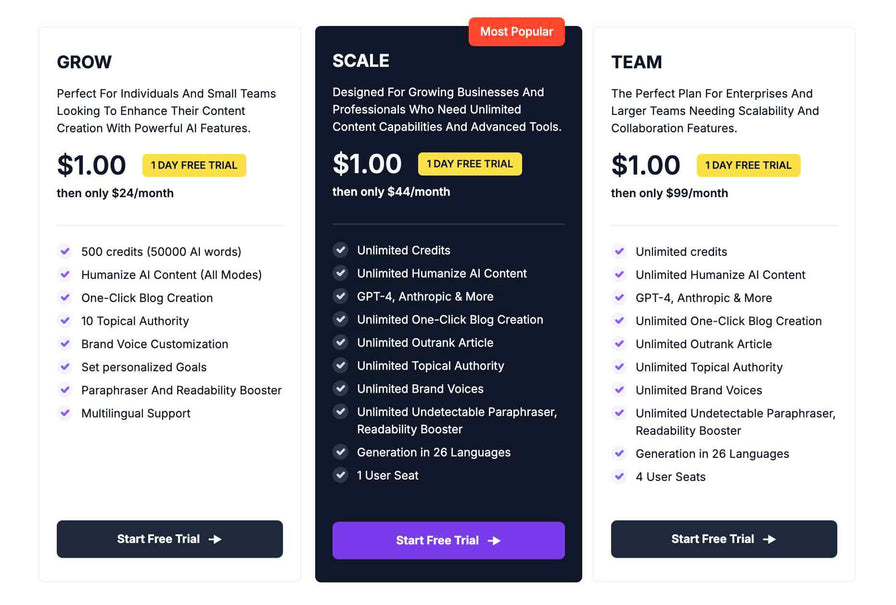Click the SCALE plan 1 Day Free Trial badge
Image resolution: width=896 pixels, height=605 pixels.
[470, 164]
